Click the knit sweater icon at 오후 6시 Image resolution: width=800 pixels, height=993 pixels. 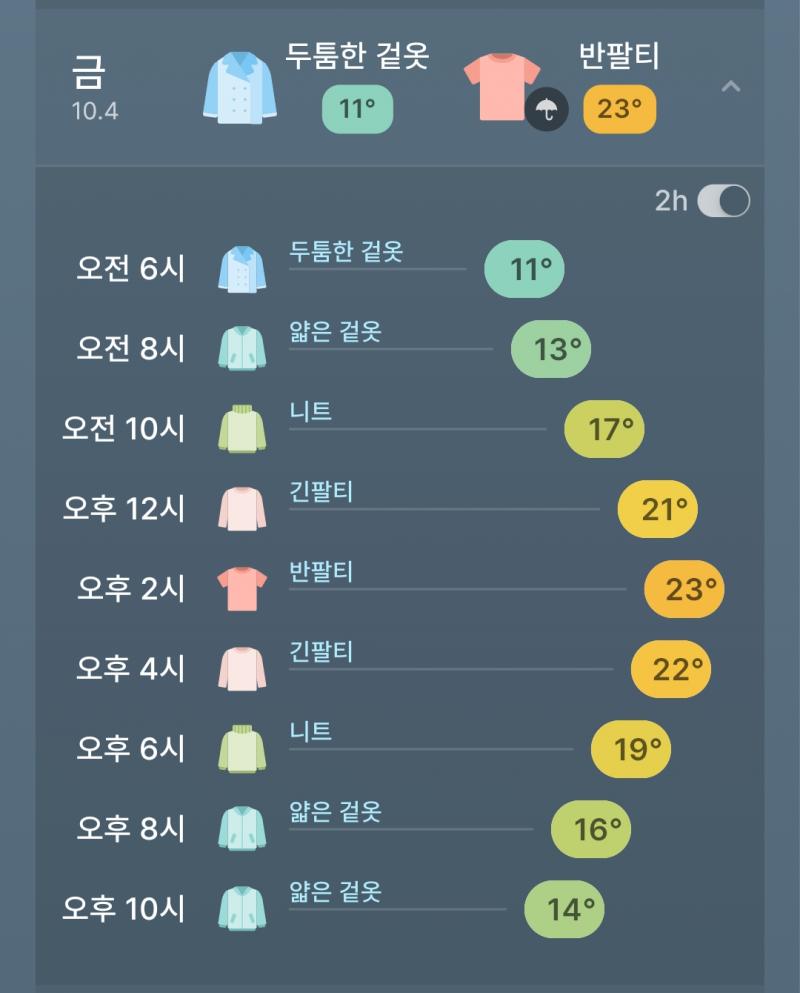(x=242, y=749)
